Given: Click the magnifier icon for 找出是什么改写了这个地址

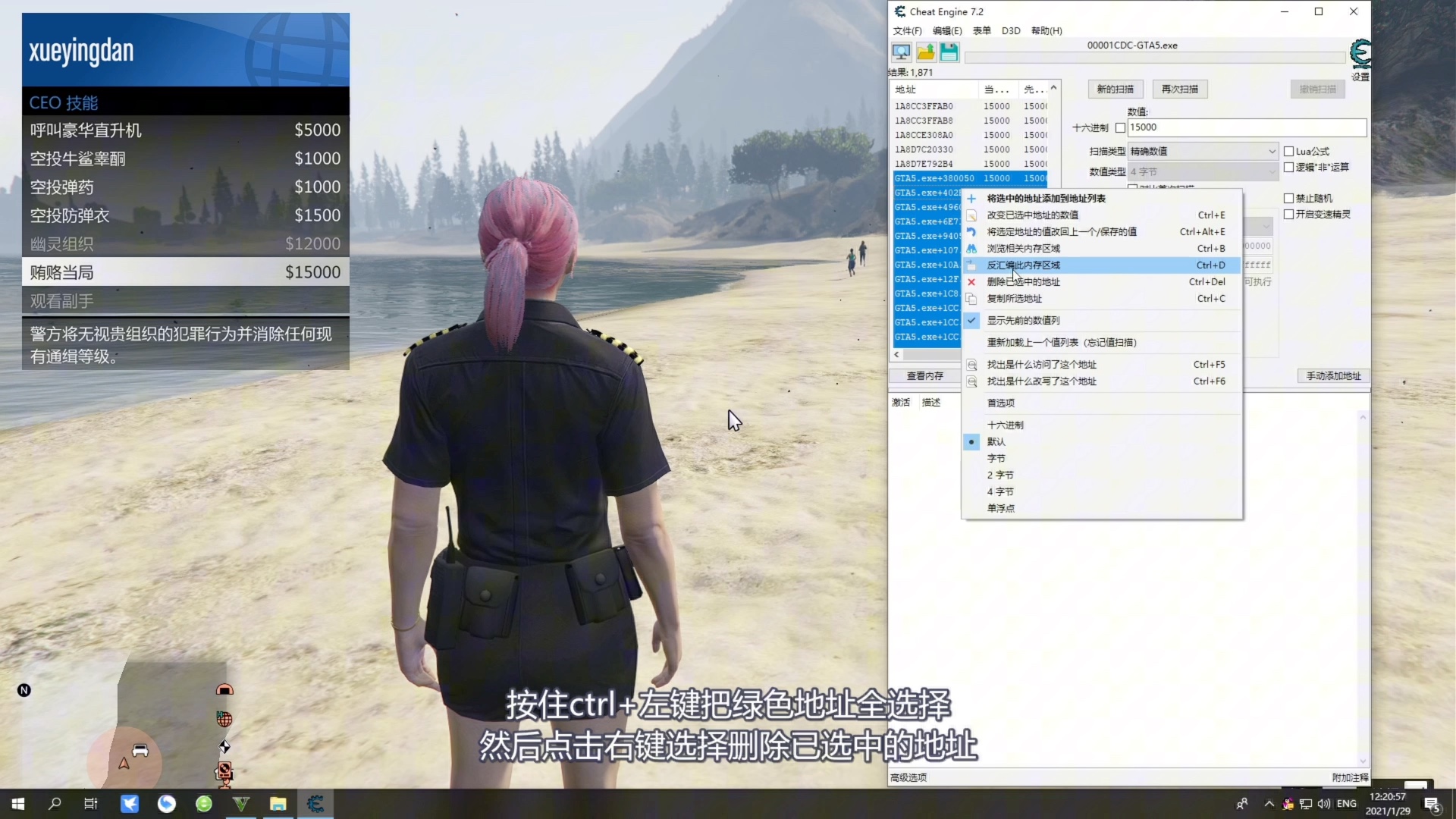Looking at the screenshot, I should point(971,381).
